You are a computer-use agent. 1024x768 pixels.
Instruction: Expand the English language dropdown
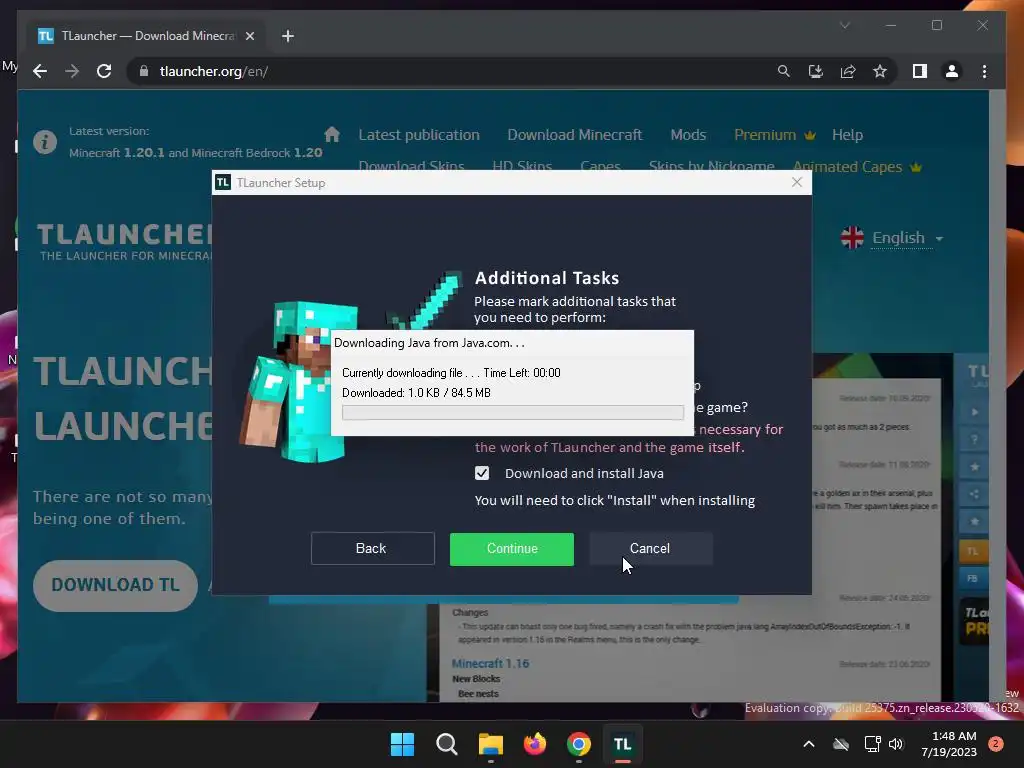point(908,238)
